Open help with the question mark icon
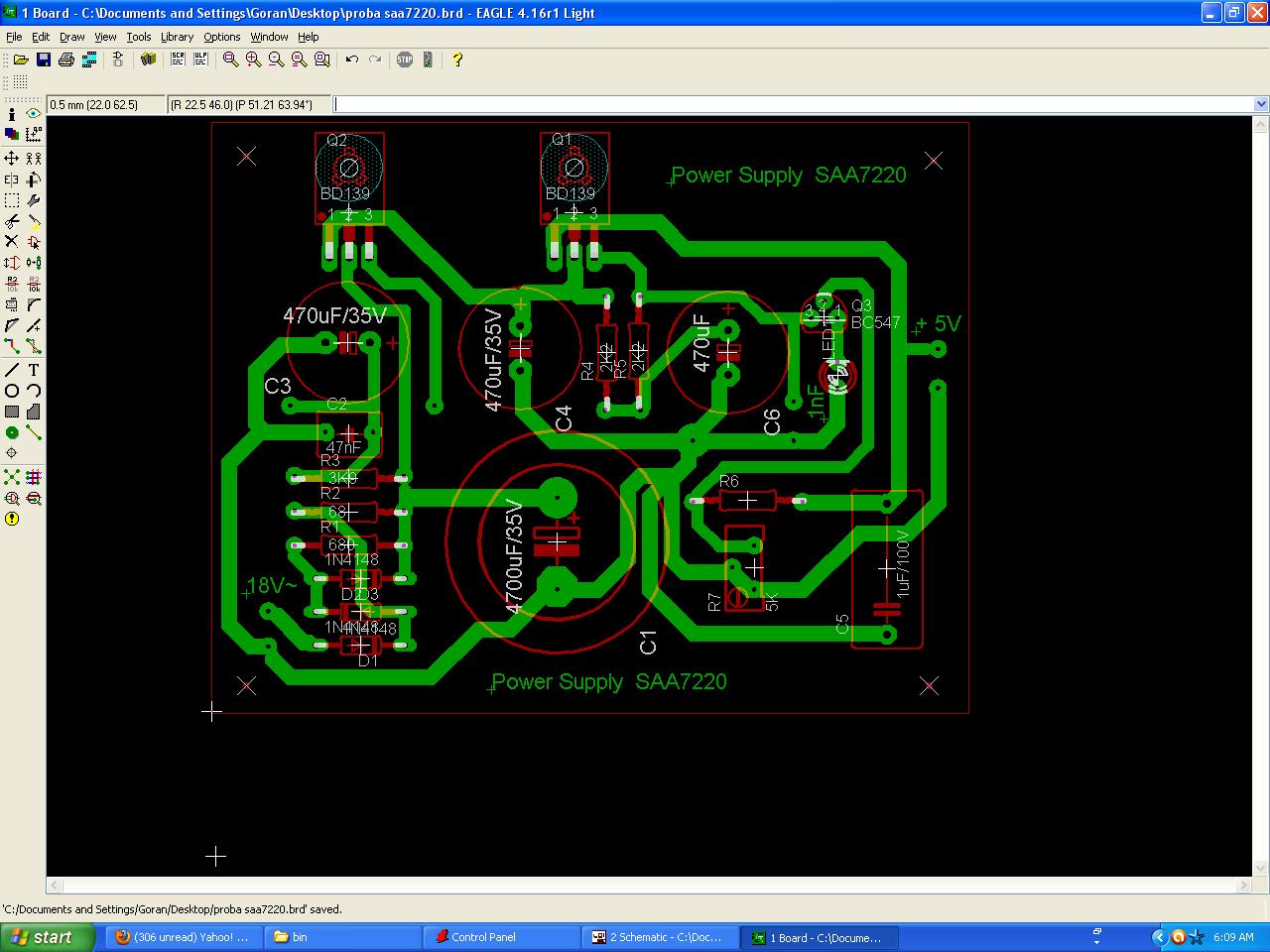The height and width of the screenshot is (952, 1270). [456, 59]
